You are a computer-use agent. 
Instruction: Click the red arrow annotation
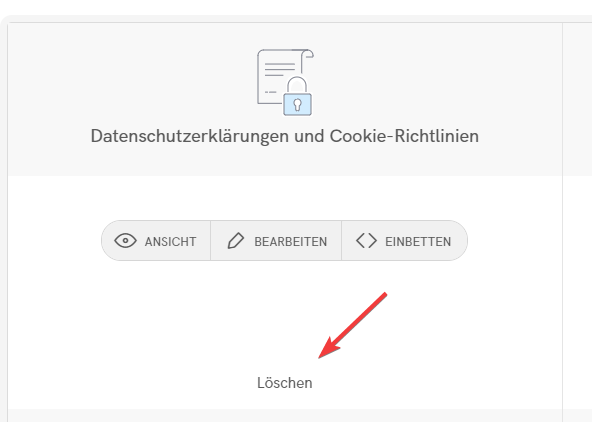tap(353, 325)
